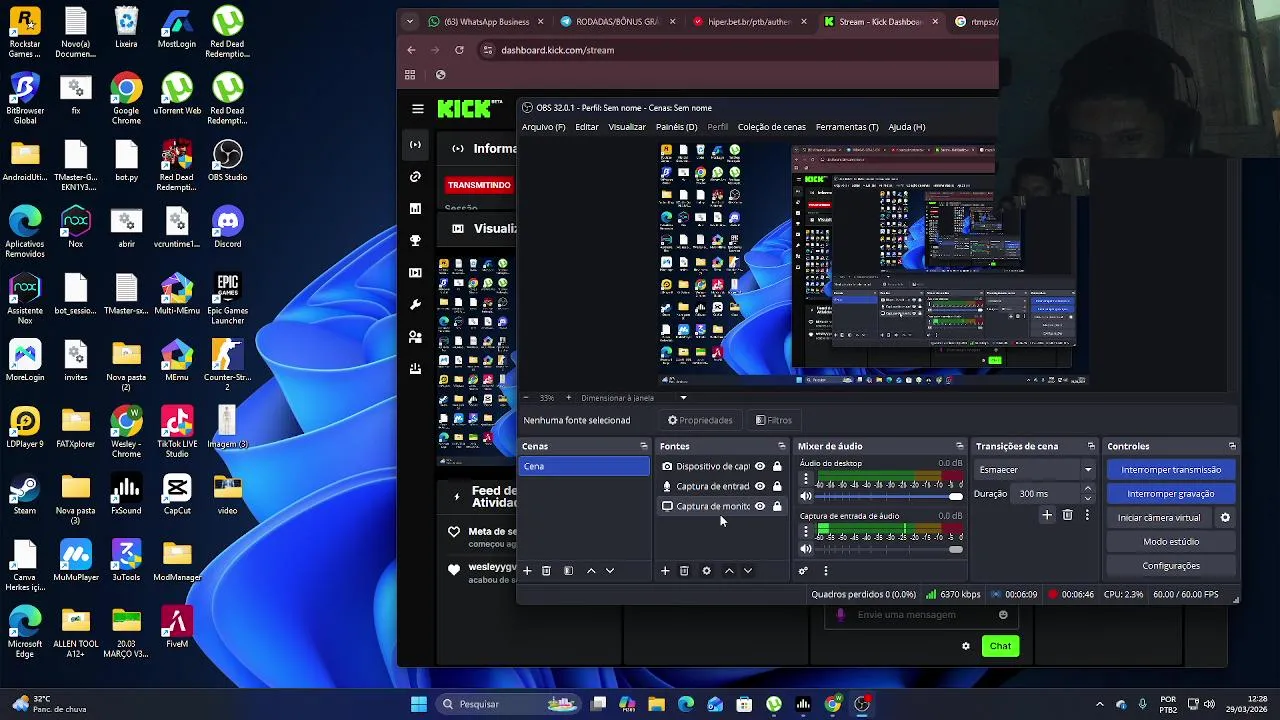Pop out the Fontes dock panel
Image resolution: width=1280 pixels, height=720 pixels.
(x=782, y=446)
